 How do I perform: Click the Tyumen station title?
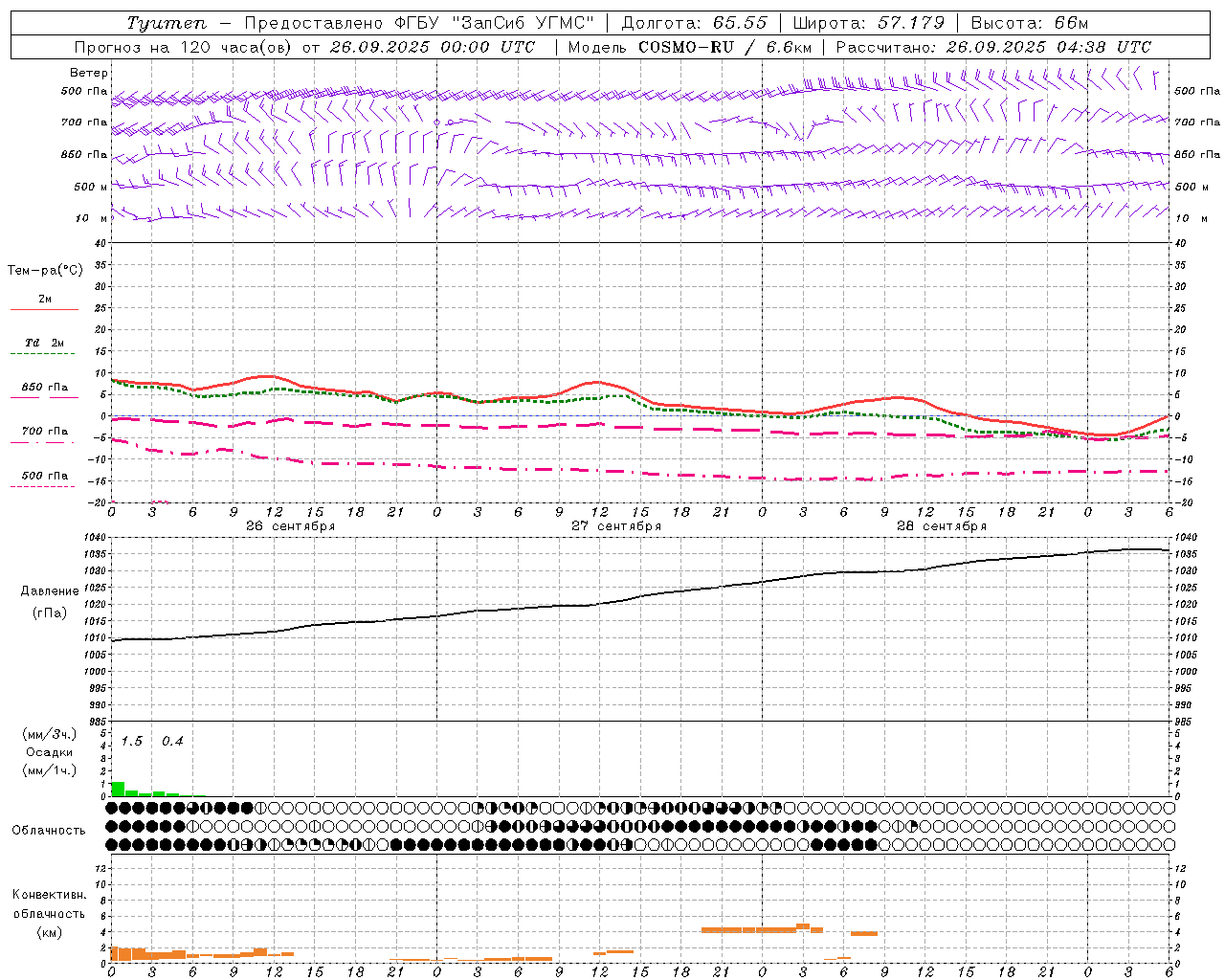[167, 23]
